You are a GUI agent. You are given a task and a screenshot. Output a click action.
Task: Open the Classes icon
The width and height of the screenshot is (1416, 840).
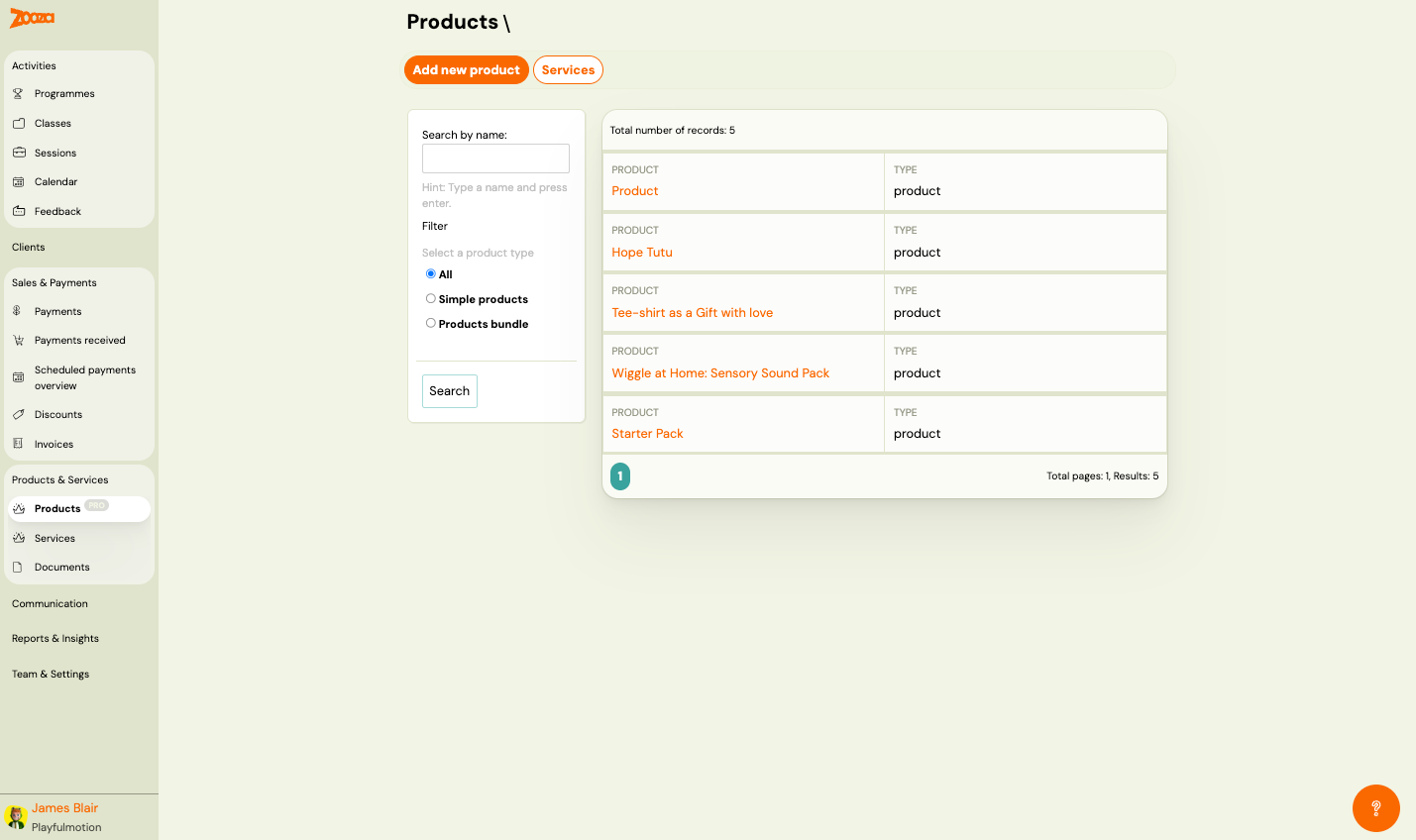pyautogui.click(x=19, y=123)
